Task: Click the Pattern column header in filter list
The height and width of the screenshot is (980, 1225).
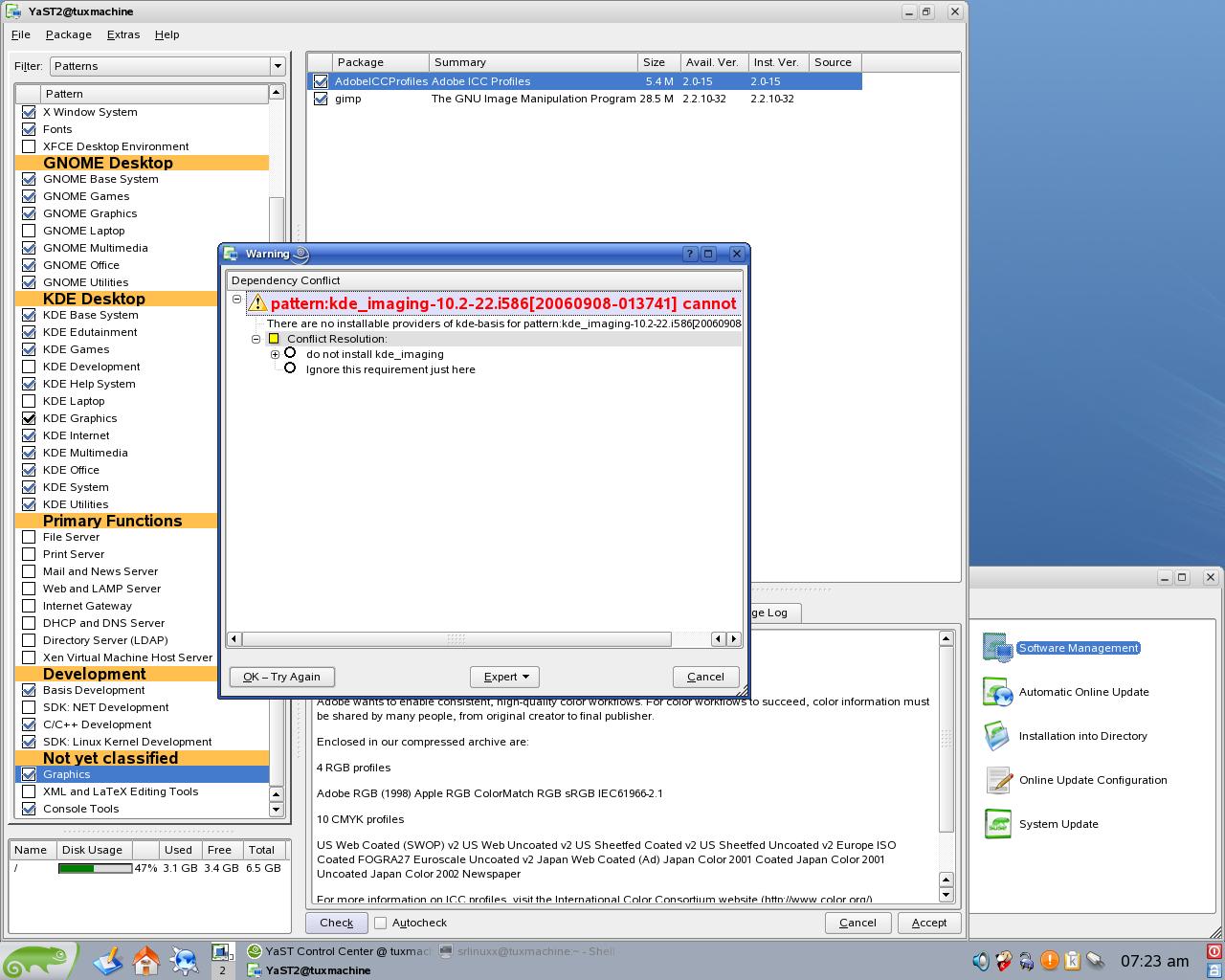Action: [x=154, y=94]
